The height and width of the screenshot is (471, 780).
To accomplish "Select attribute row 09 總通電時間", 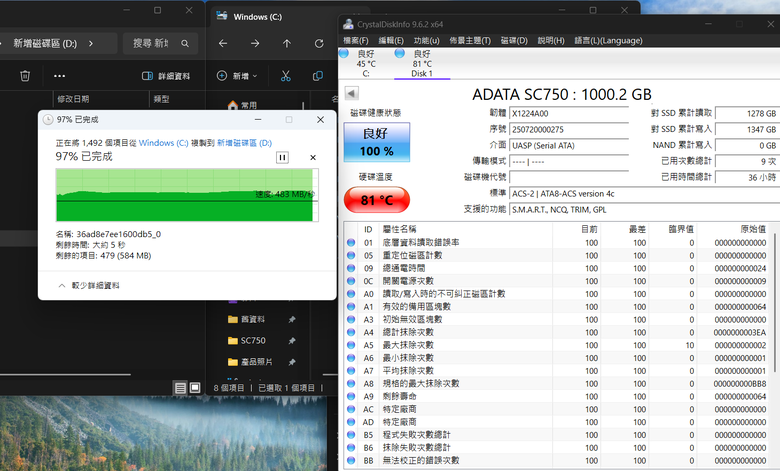I will pos(557,269).
